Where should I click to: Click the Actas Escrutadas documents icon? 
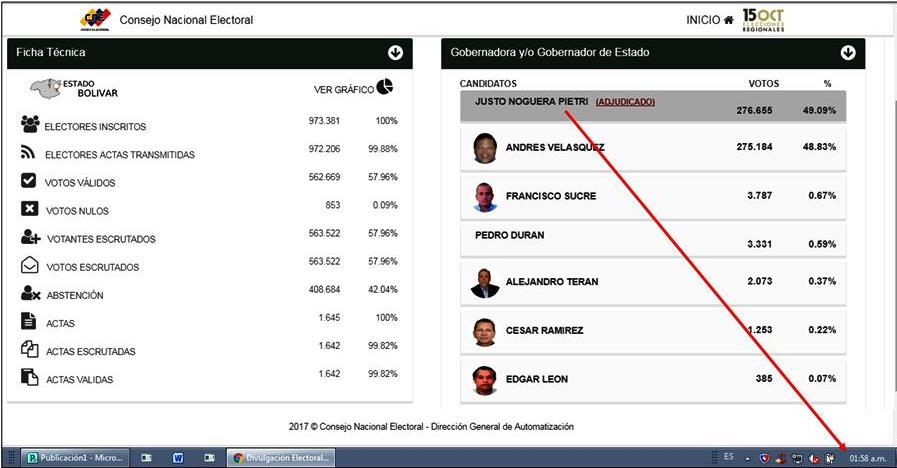click(x=30, y=350)
